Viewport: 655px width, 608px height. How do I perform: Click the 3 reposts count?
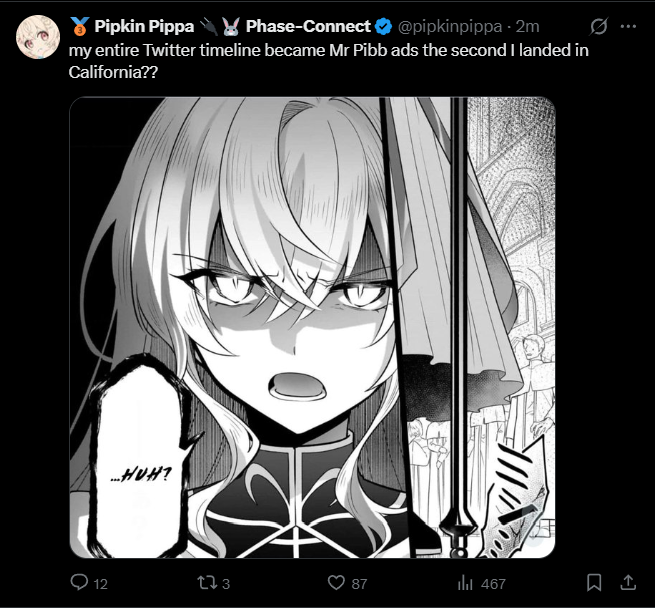tap(226, 583)
